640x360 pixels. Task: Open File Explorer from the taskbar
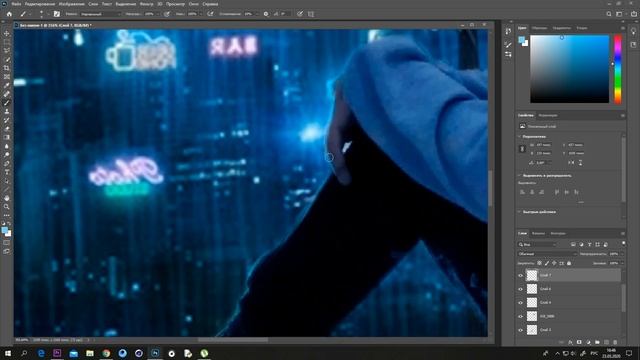[x=90, y=353]
